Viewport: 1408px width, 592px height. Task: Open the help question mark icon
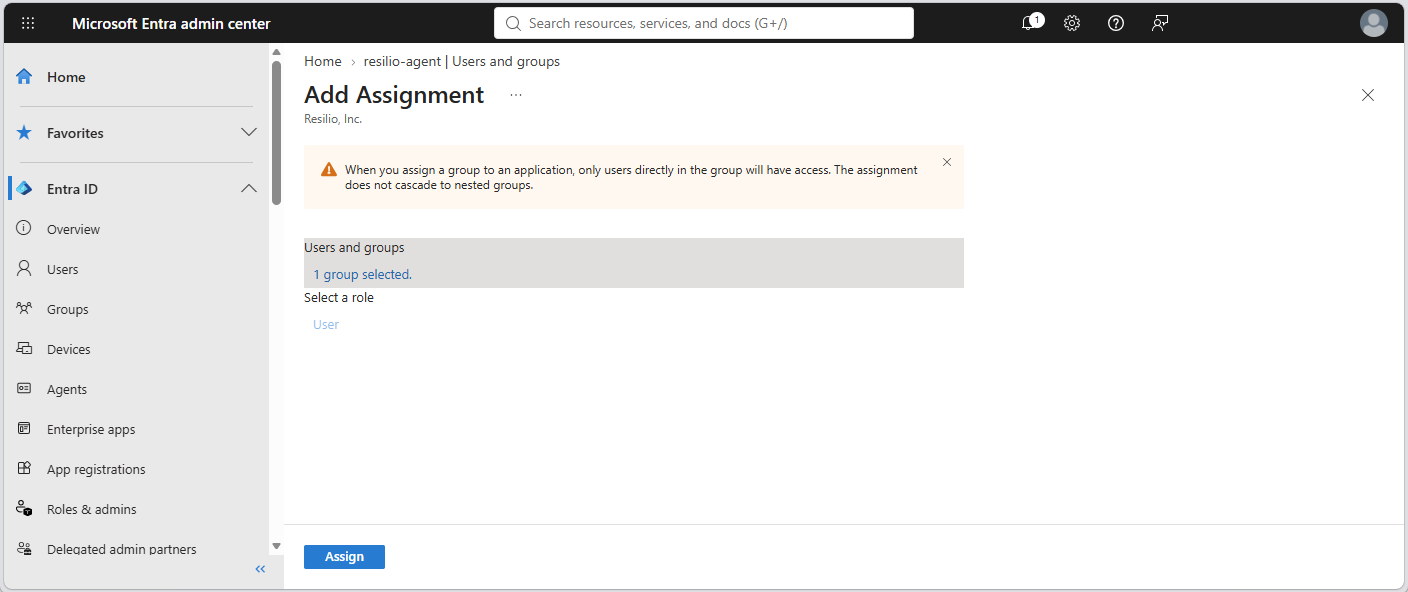click(1116, 23)
